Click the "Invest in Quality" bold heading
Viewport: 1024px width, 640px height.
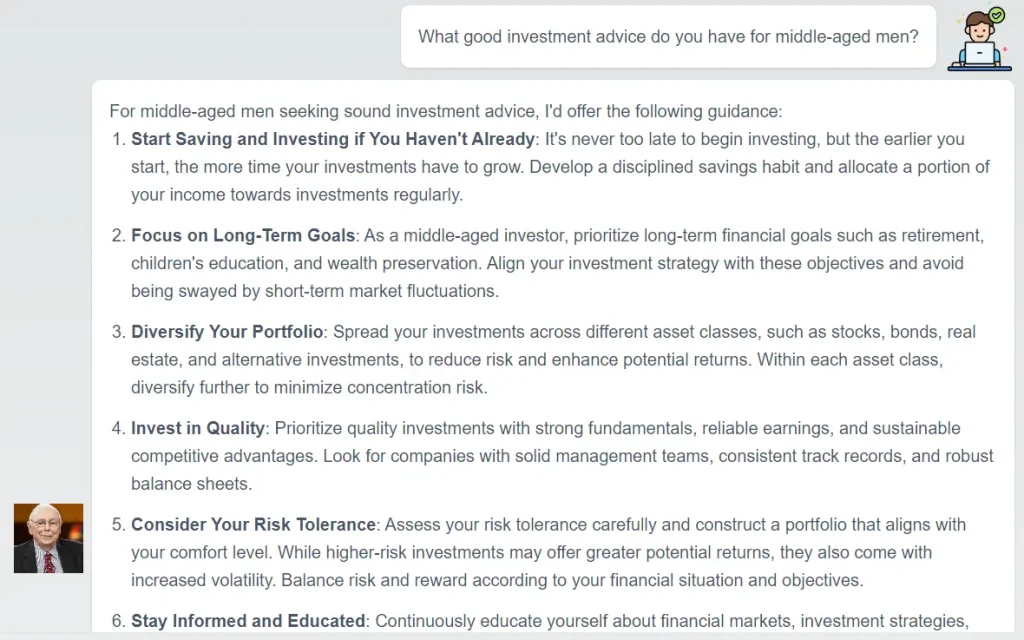click(x=198, y=428)
